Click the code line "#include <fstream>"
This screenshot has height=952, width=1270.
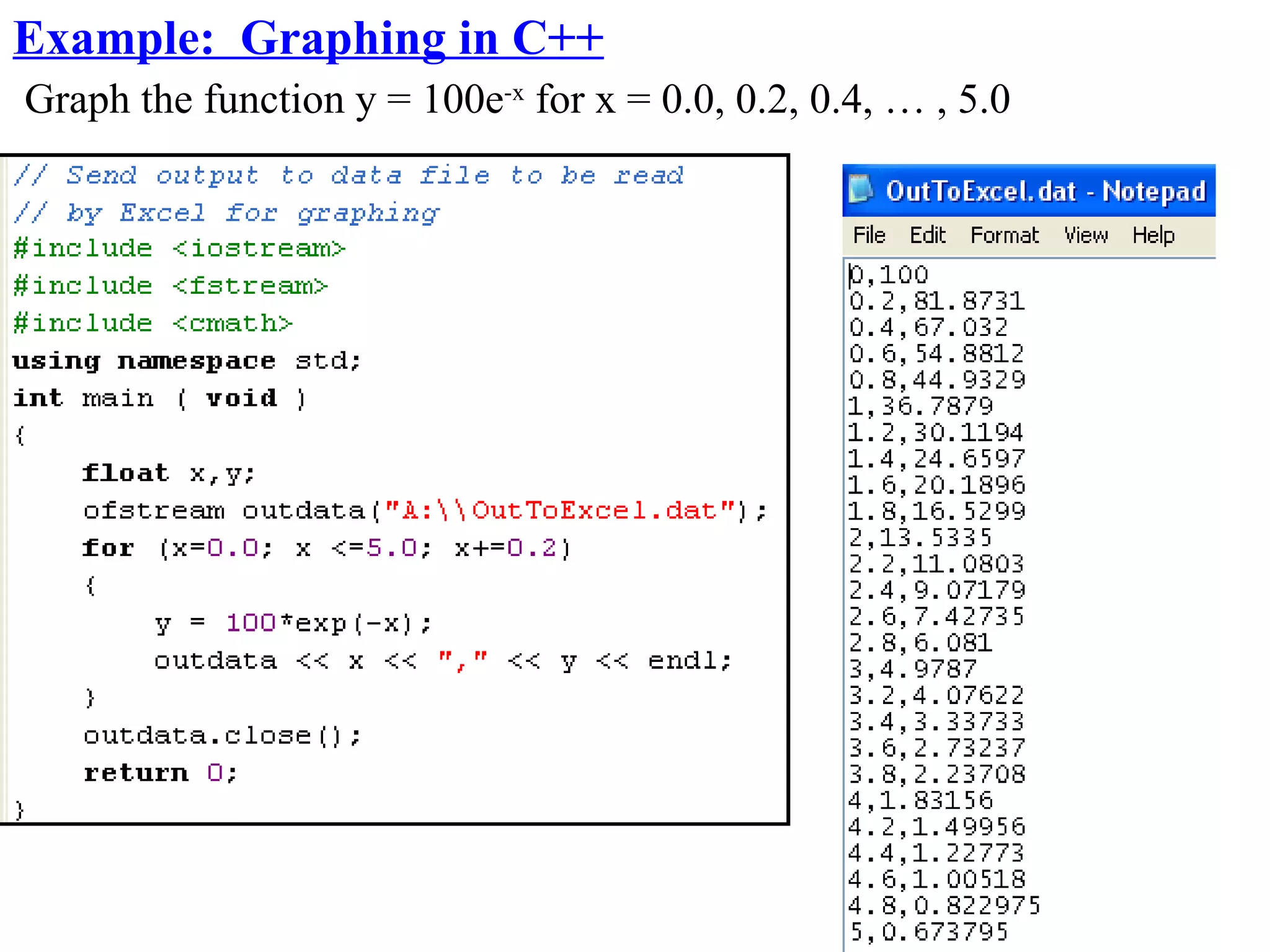click(171, 286)
